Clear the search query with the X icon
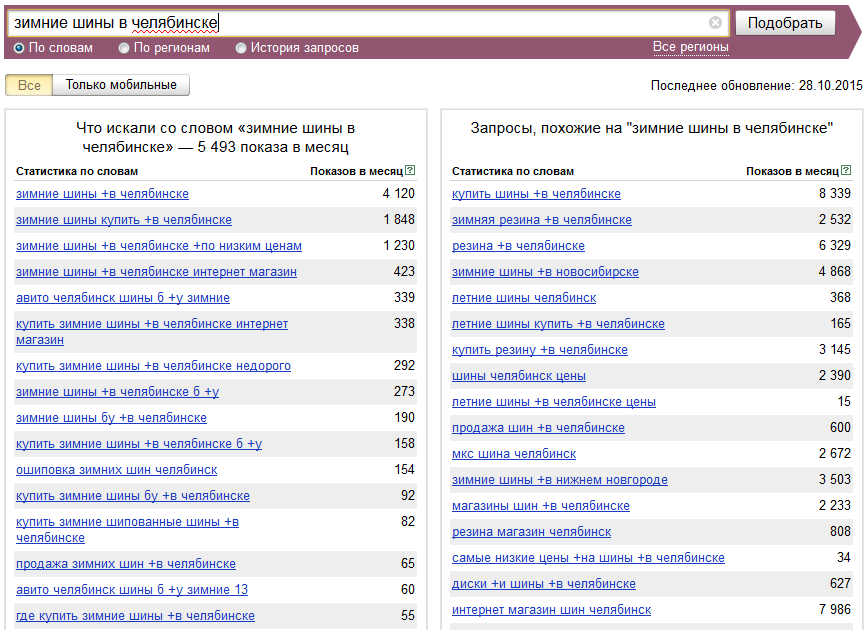The width and height of the screenshot is (868, 630). point(715,23)
